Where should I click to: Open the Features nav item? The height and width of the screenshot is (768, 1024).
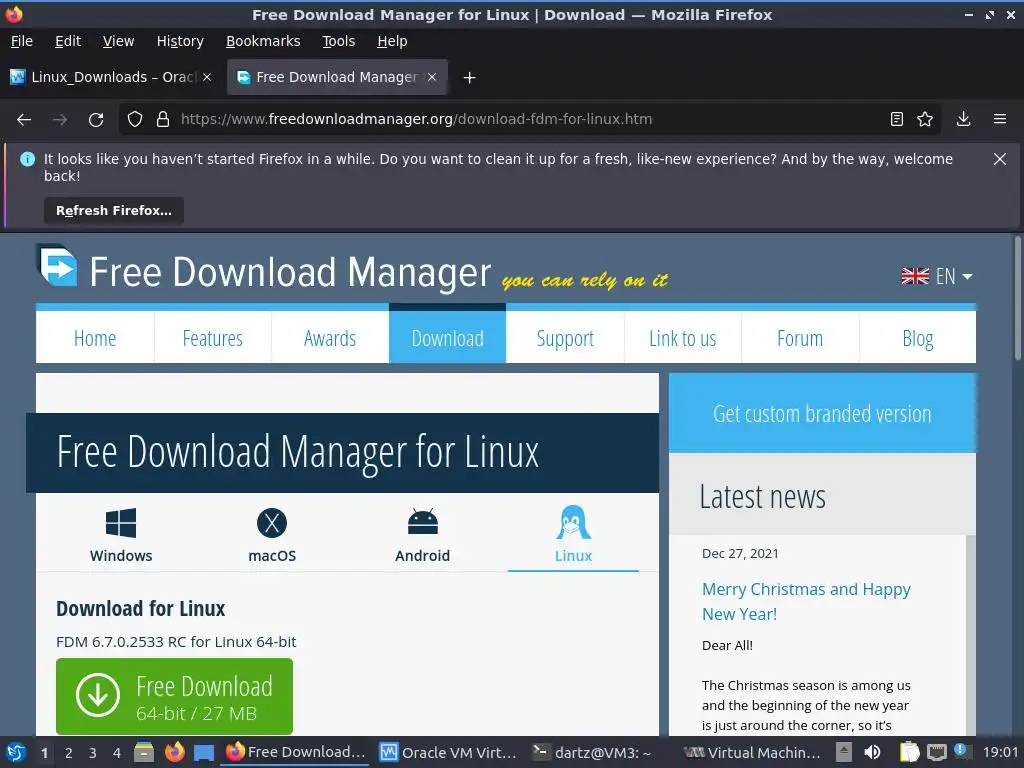[212, 338]
